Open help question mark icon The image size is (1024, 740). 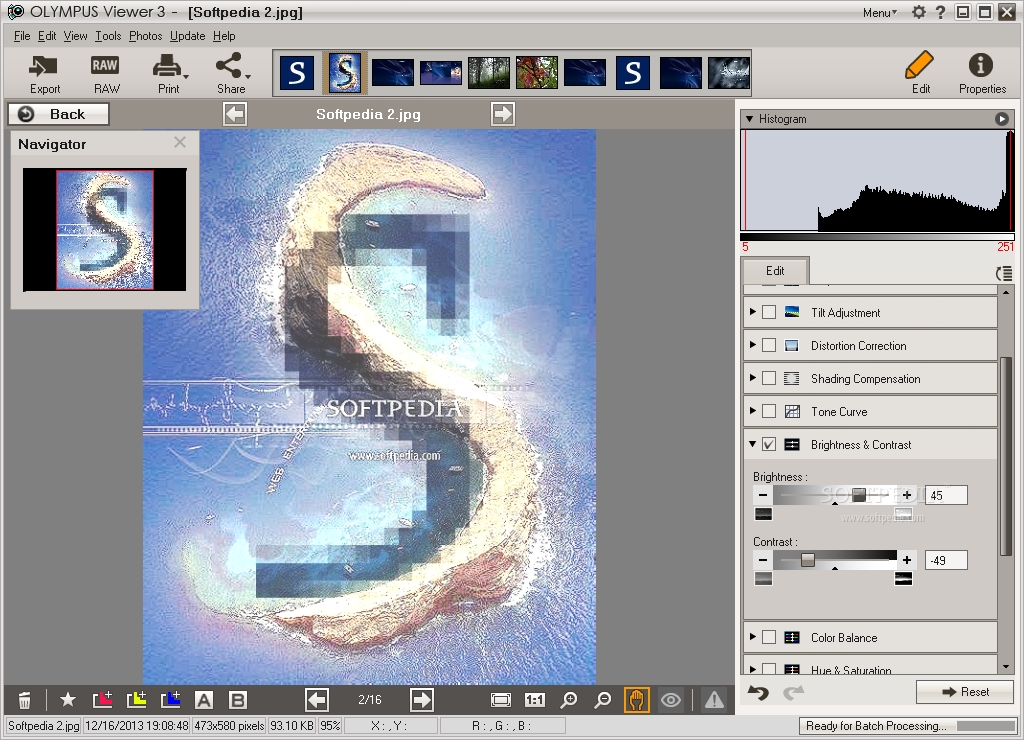click(940, 12)
